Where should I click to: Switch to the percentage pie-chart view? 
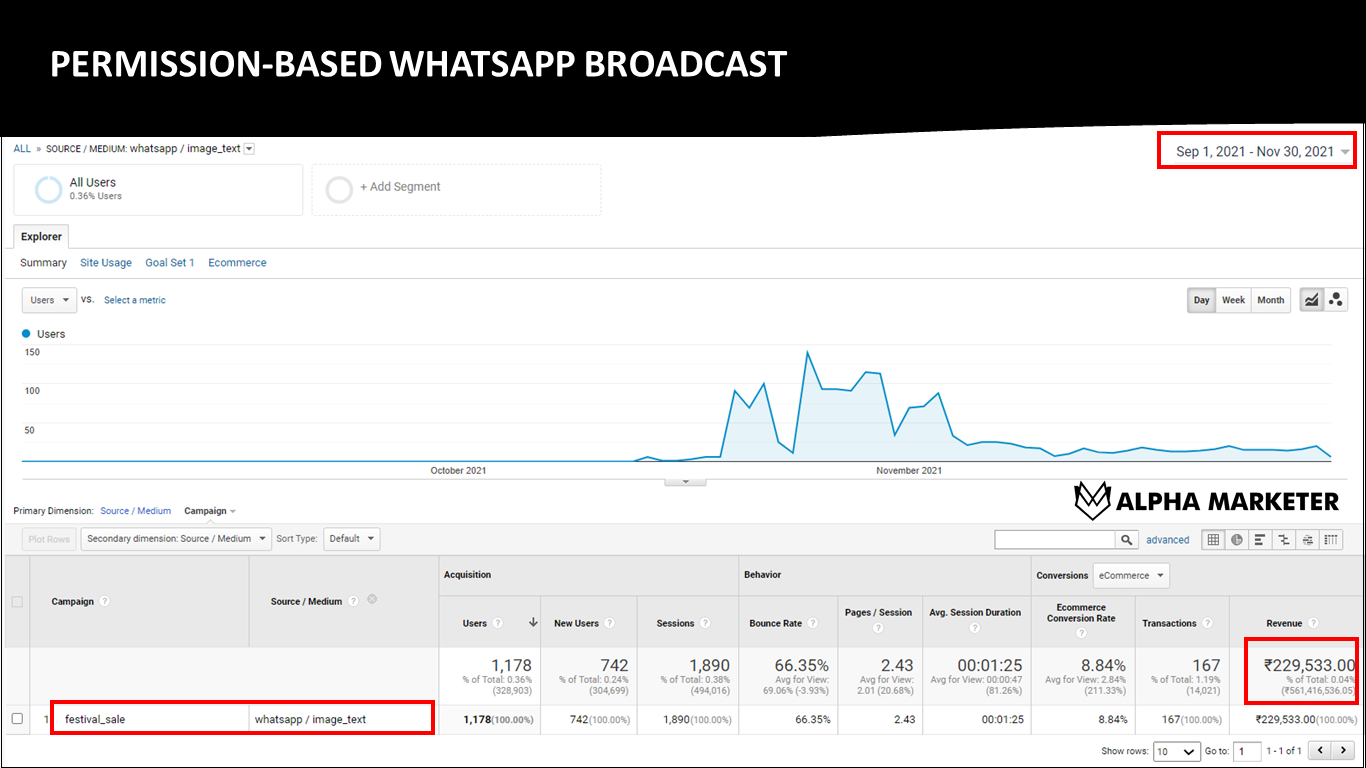coord(1237,539)
